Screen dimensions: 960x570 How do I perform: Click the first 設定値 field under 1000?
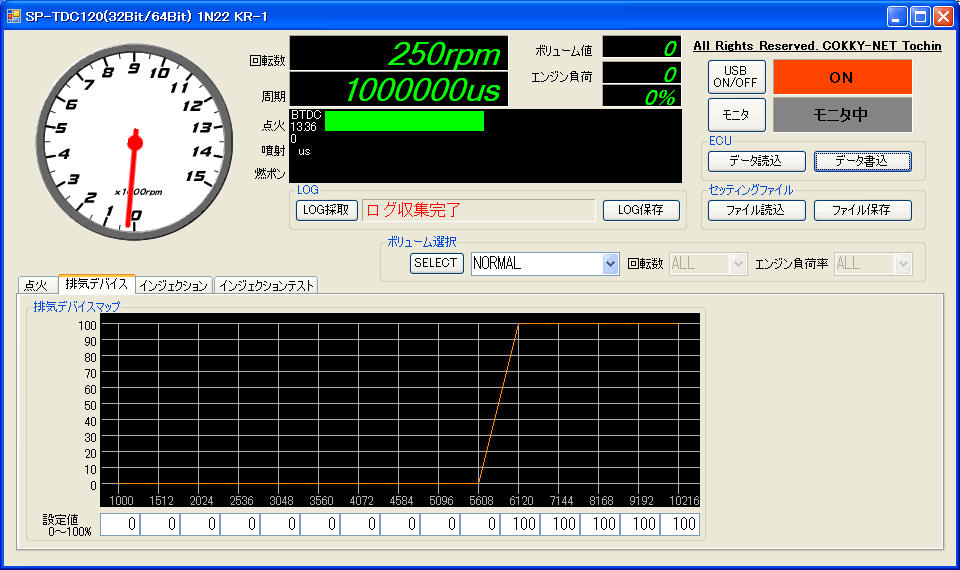[x=120, y=525]
